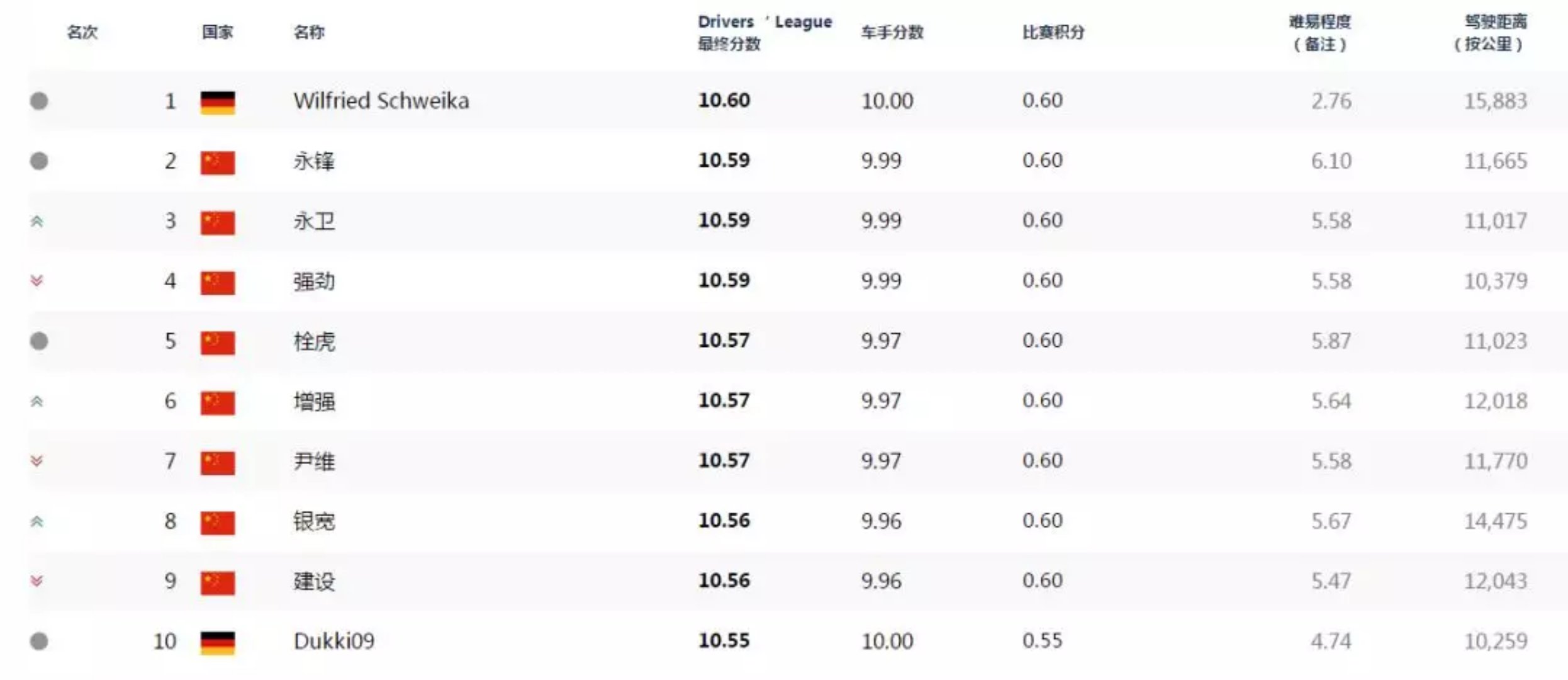Click the 名次 rank column header
Viewport: 1568px width, 680px height.
(x=82, y=32)
